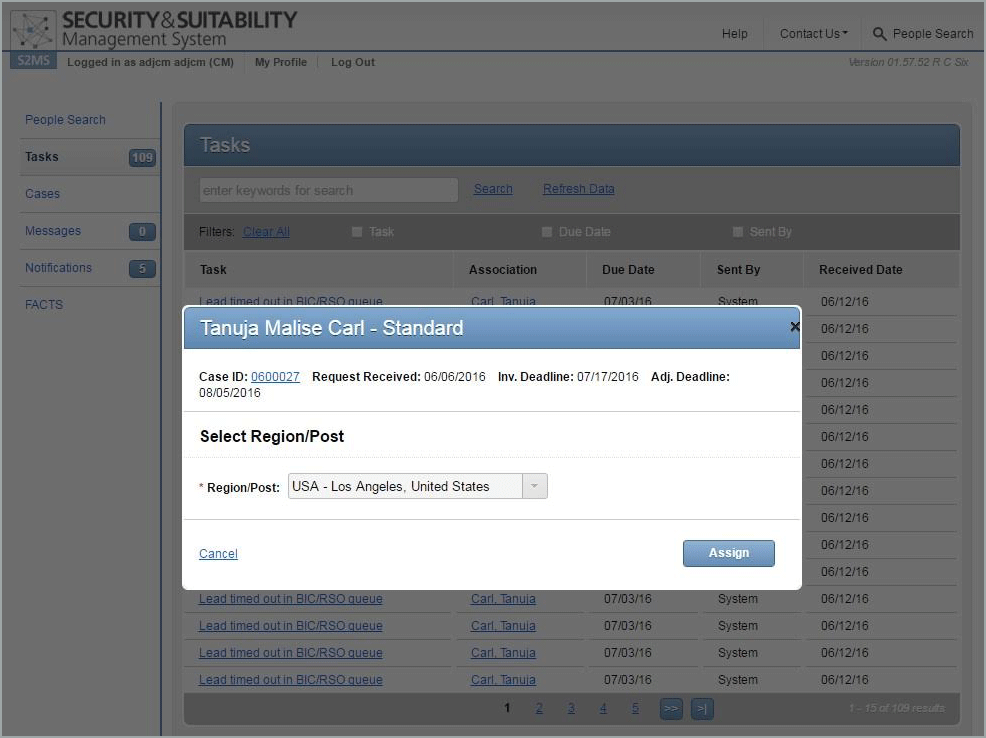The height and width of the screenshot is (738, 986).
Task: Go to next page of results
Action: (670, 708)
